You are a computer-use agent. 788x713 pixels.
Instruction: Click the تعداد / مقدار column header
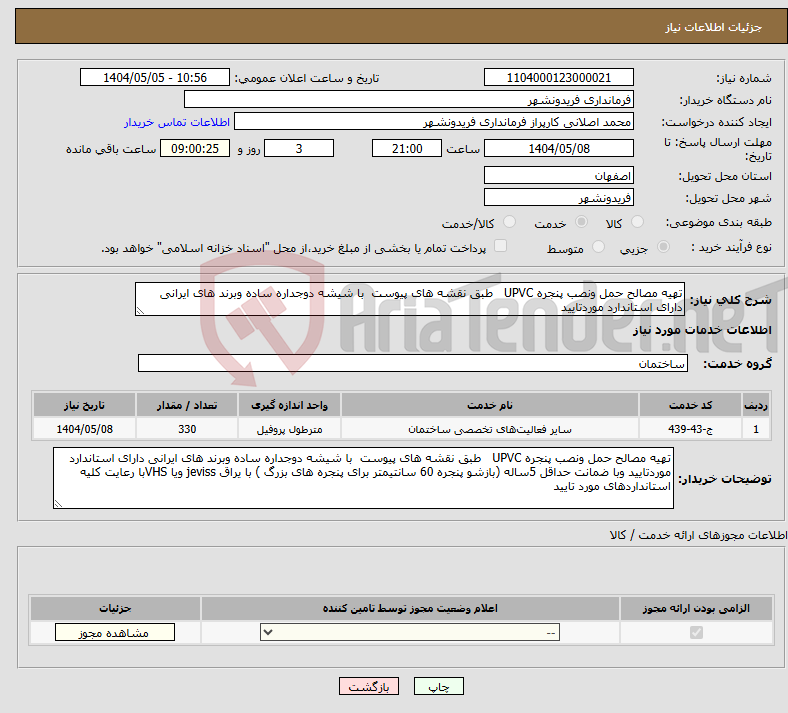187,405
